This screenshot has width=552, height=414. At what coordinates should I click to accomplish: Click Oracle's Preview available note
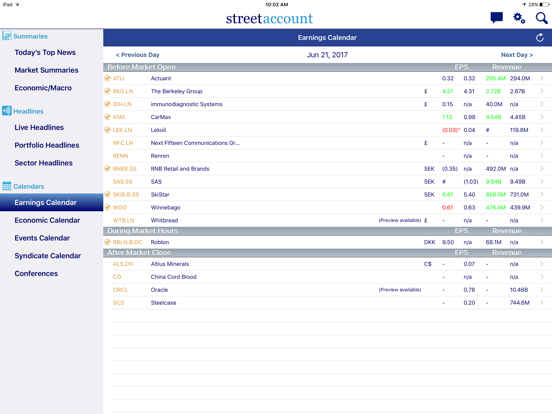[x=400, y=290]
